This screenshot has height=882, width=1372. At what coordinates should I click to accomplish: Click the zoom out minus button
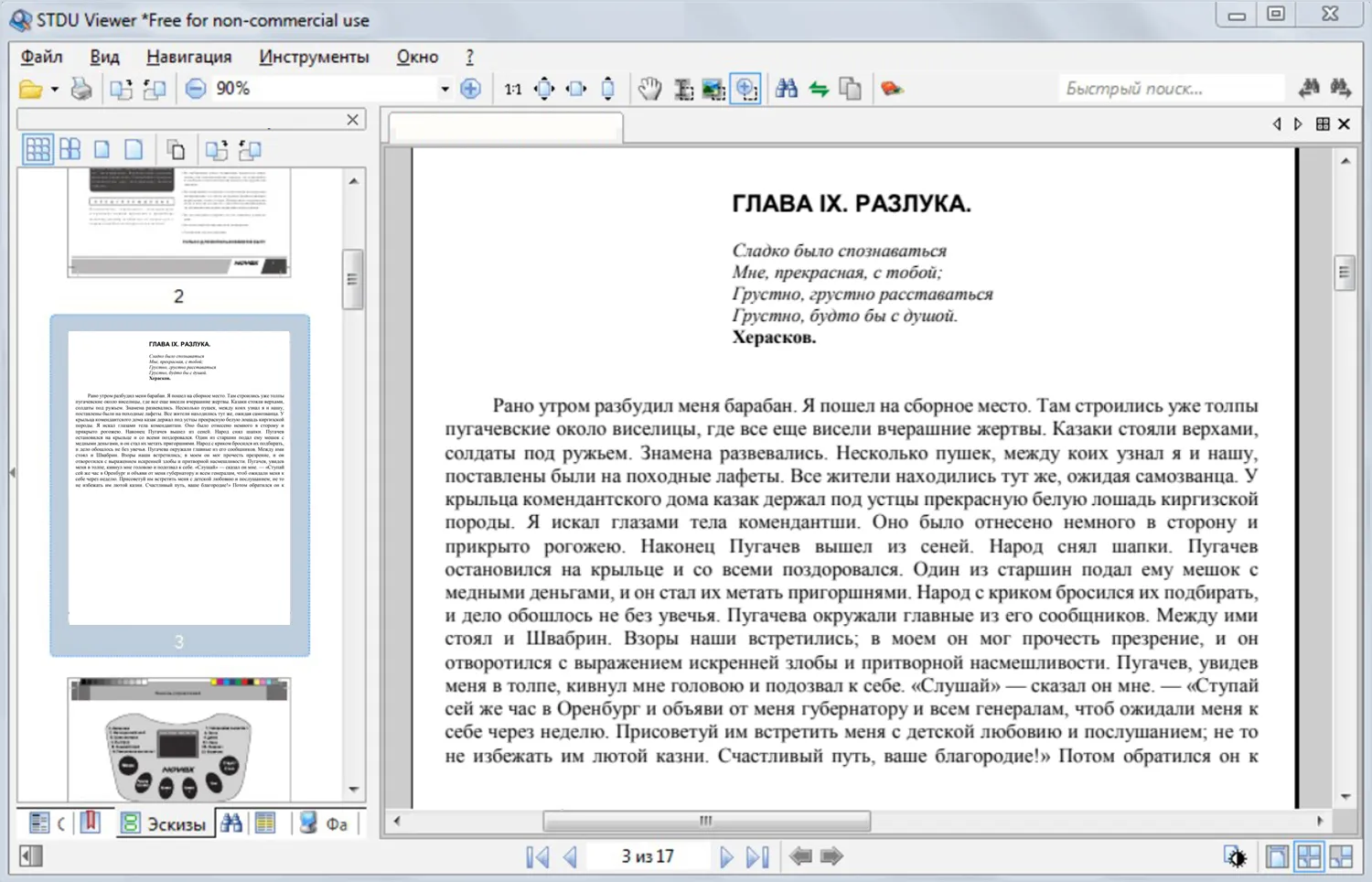[195, 89]
